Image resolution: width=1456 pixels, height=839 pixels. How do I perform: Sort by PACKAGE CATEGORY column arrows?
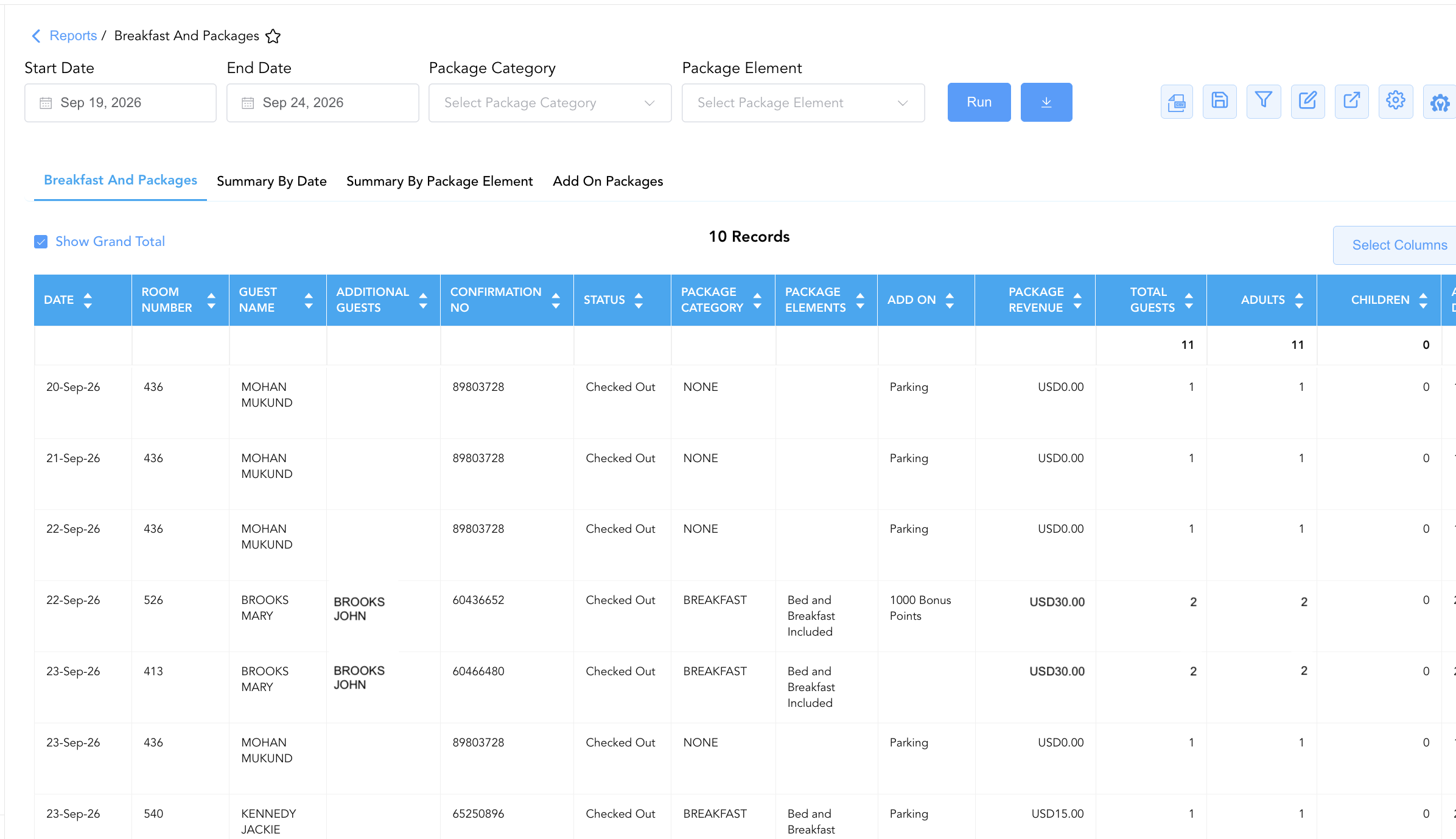point(757,300)
